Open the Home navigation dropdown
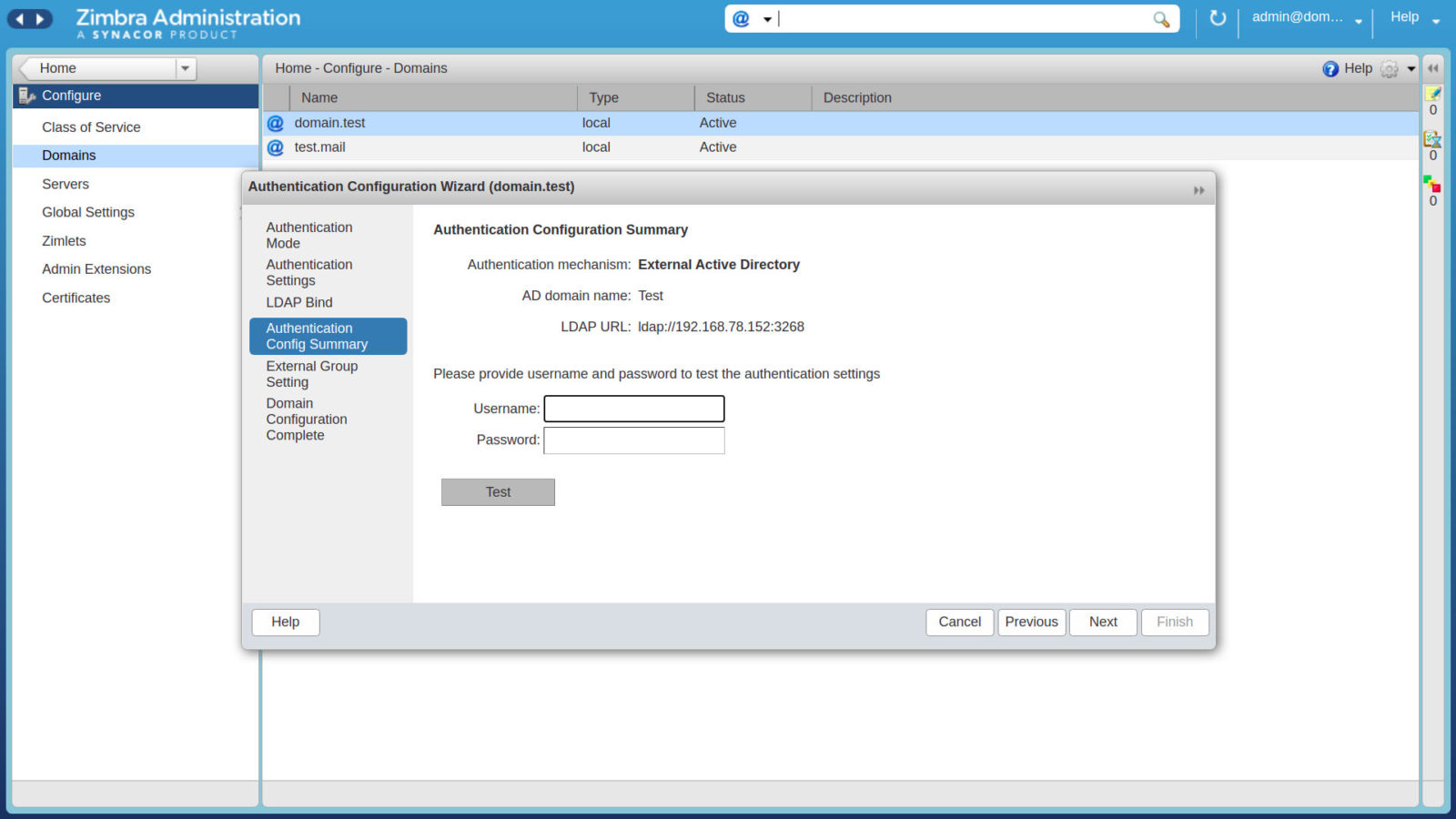 [186, 67]
